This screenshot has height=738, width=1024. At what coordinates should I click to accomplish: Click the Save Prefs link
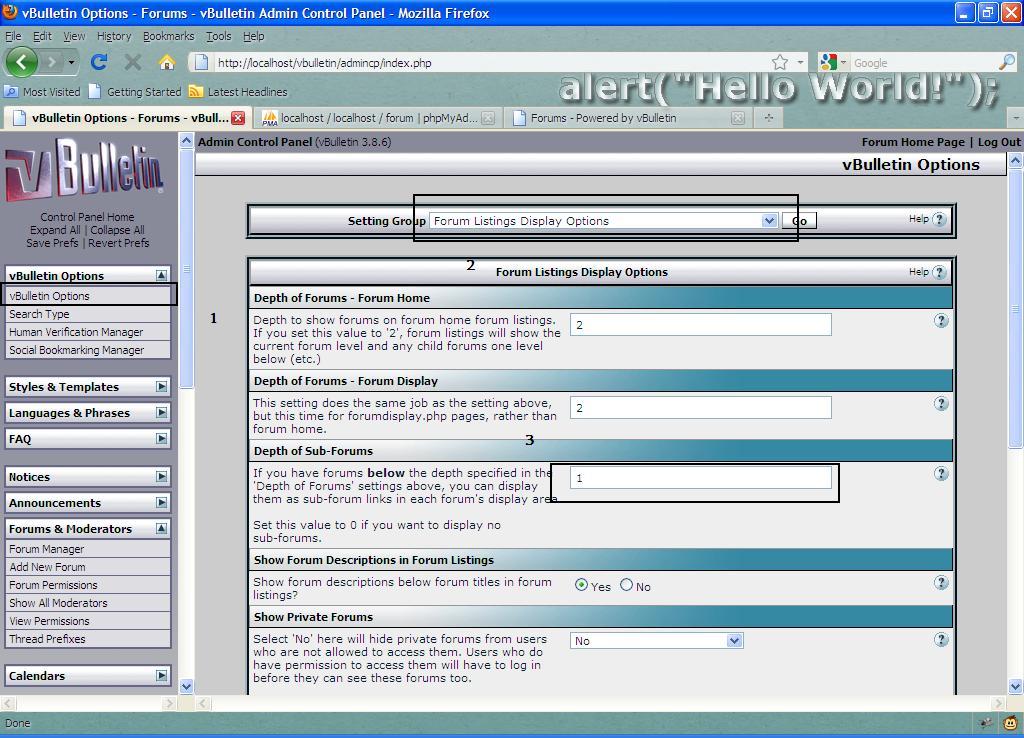(52, 243)
